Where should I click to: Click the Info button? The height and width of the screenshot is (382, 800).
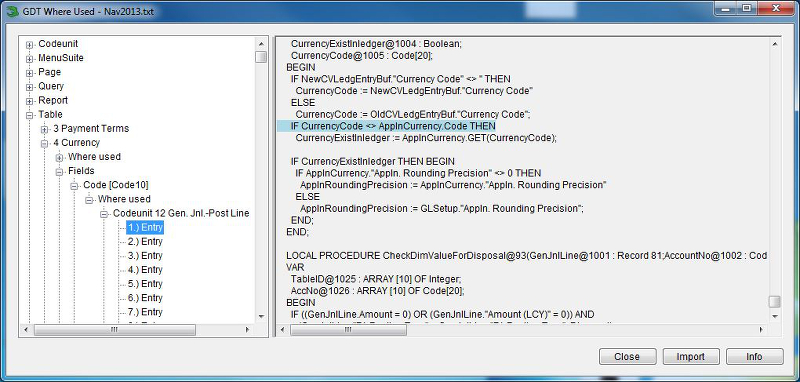[754, 356]
